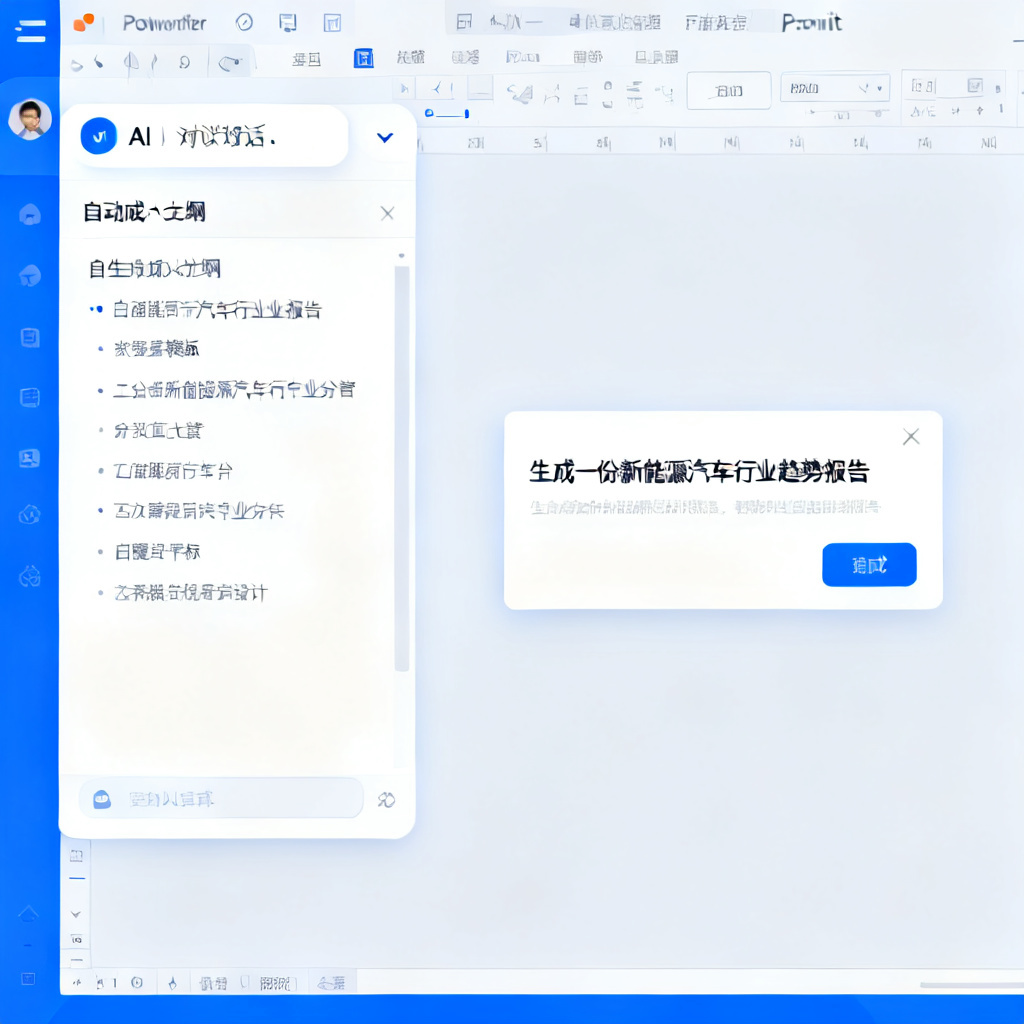The image size is (1024, 1024).
Task: Click the orange app logo beside Powonfler
Action: pos(84,23)
